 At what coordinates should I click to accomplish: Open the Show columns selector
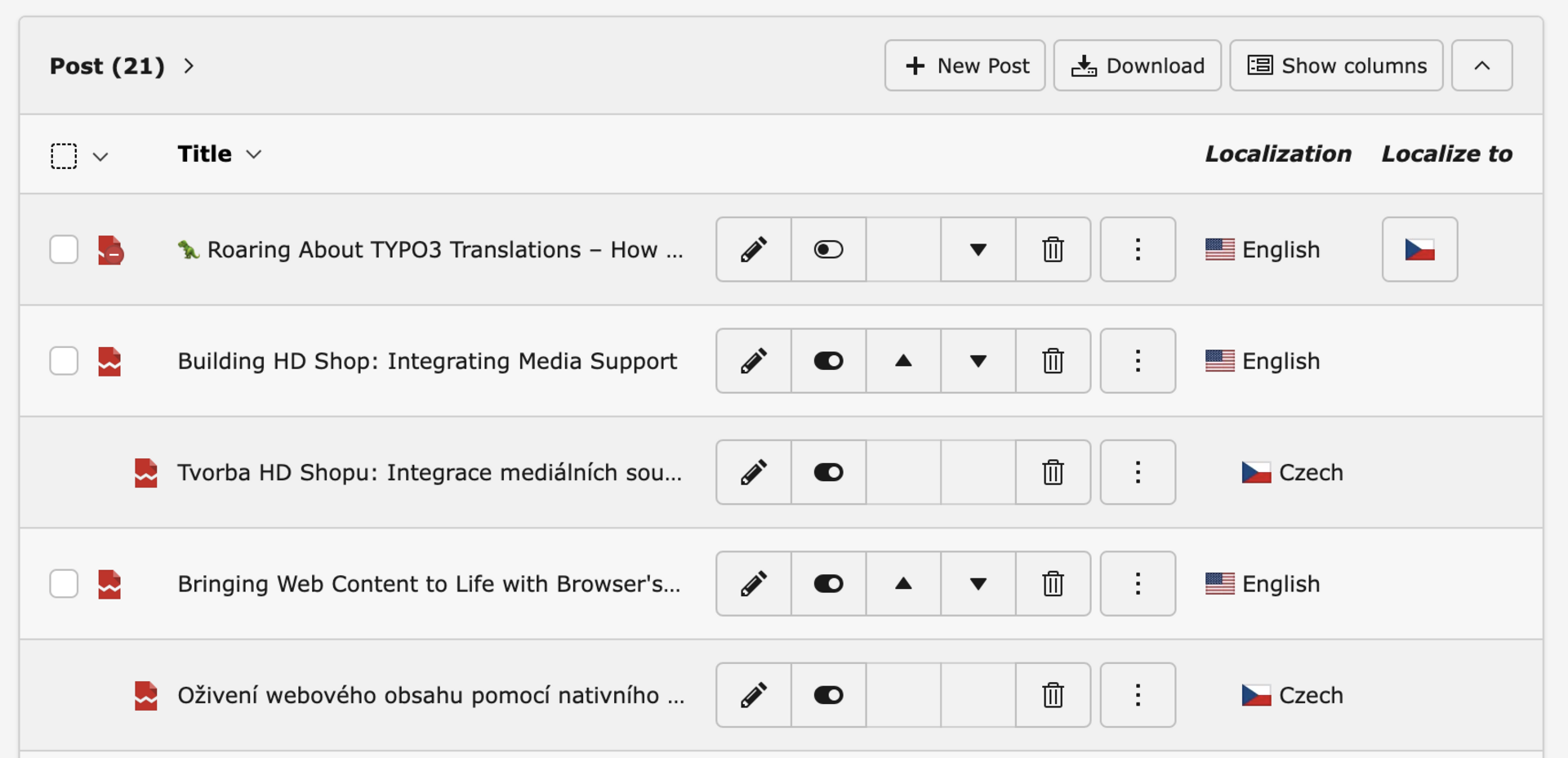pyautogui.click(x=1336, y=65)
